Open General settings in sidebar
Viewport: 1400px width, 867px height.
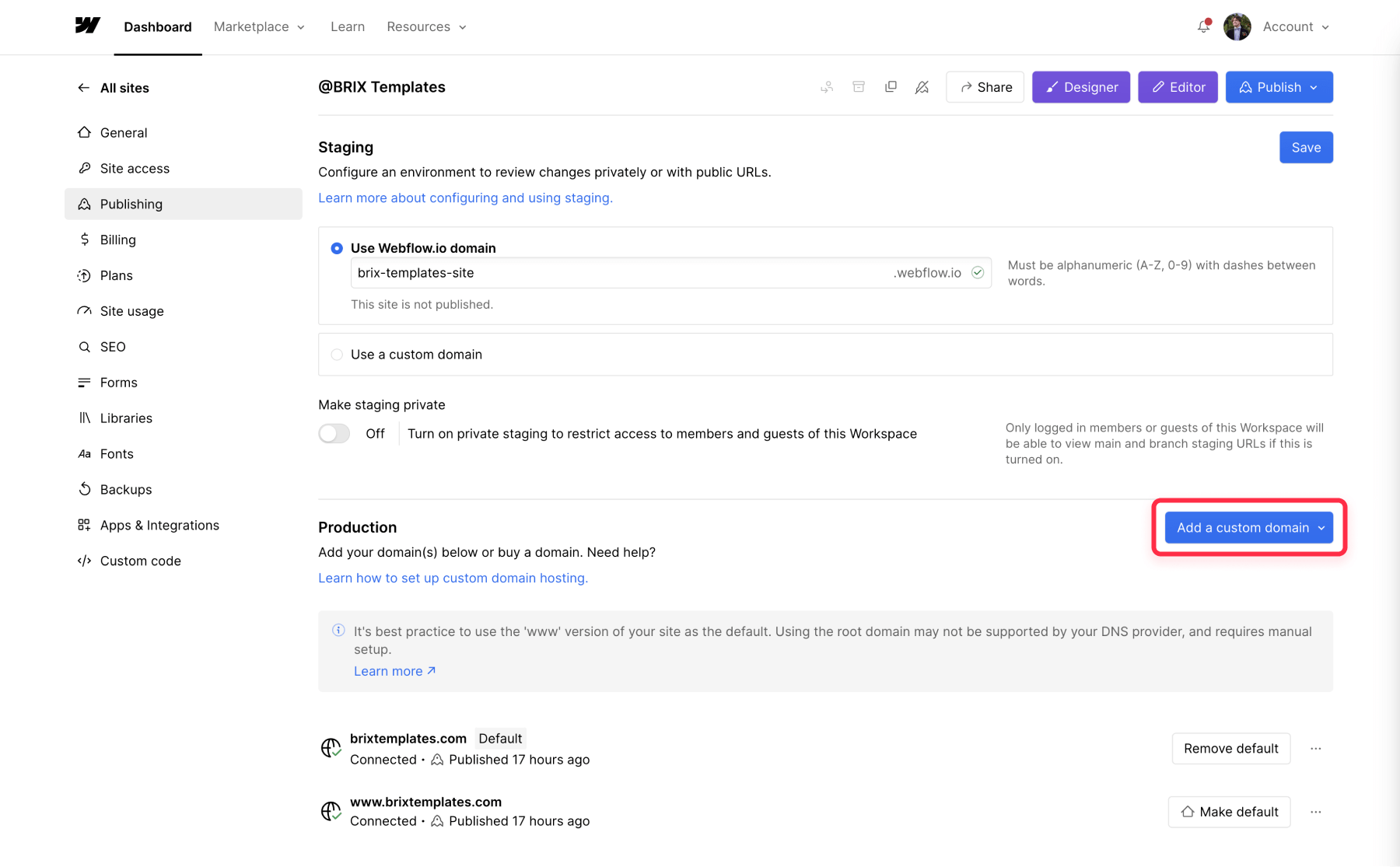(x=184, y=133)
